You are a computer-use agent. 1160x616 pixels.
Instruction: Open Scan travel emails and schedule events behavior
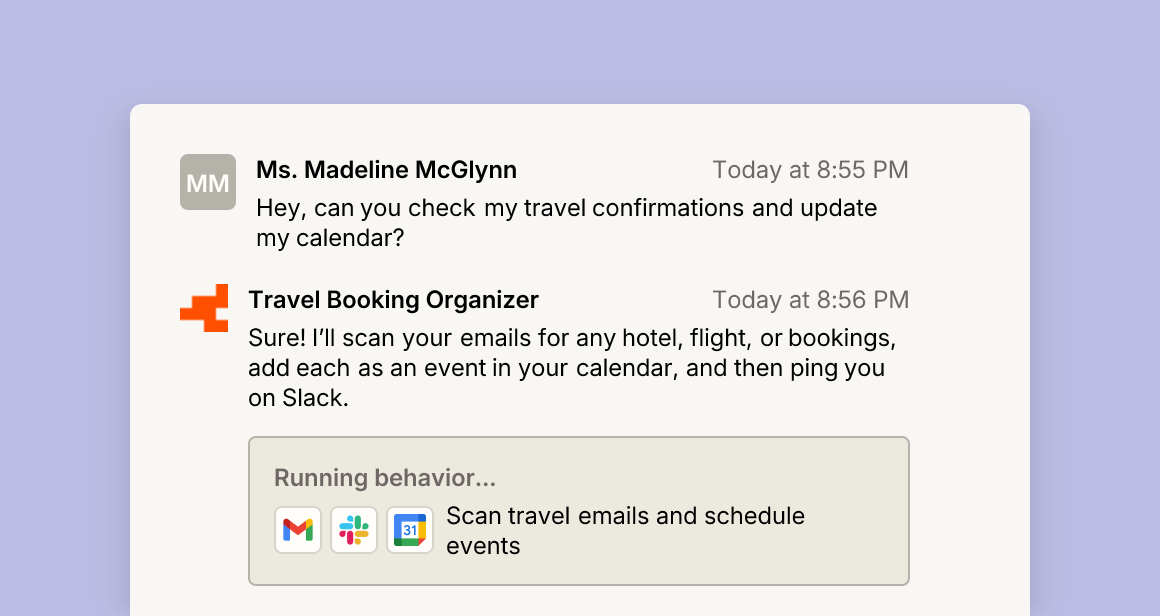[x=625, y=530]
